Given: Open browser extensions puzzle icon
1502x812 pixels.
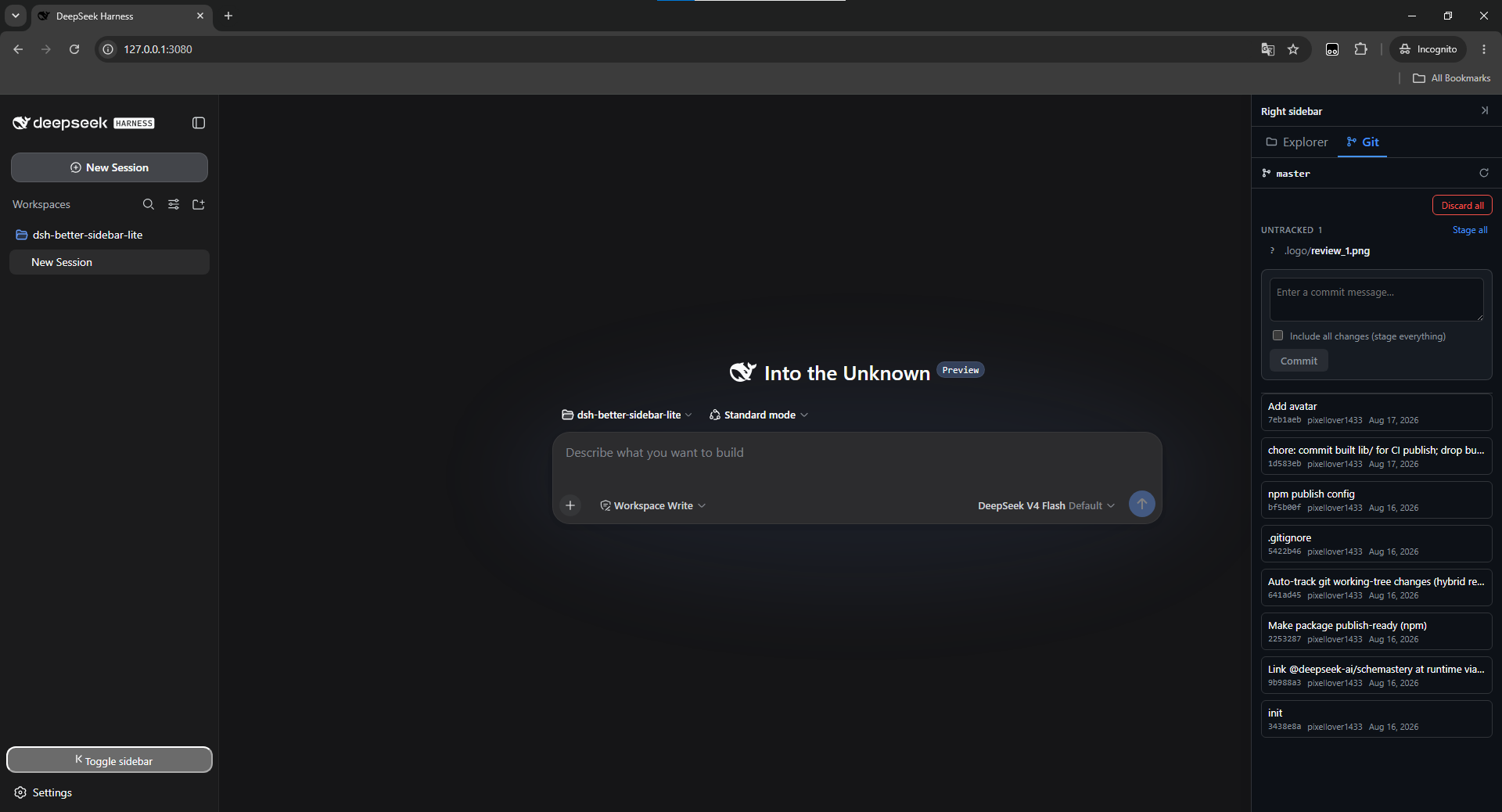Looking at the screenshot, I should coord(1361,49).
